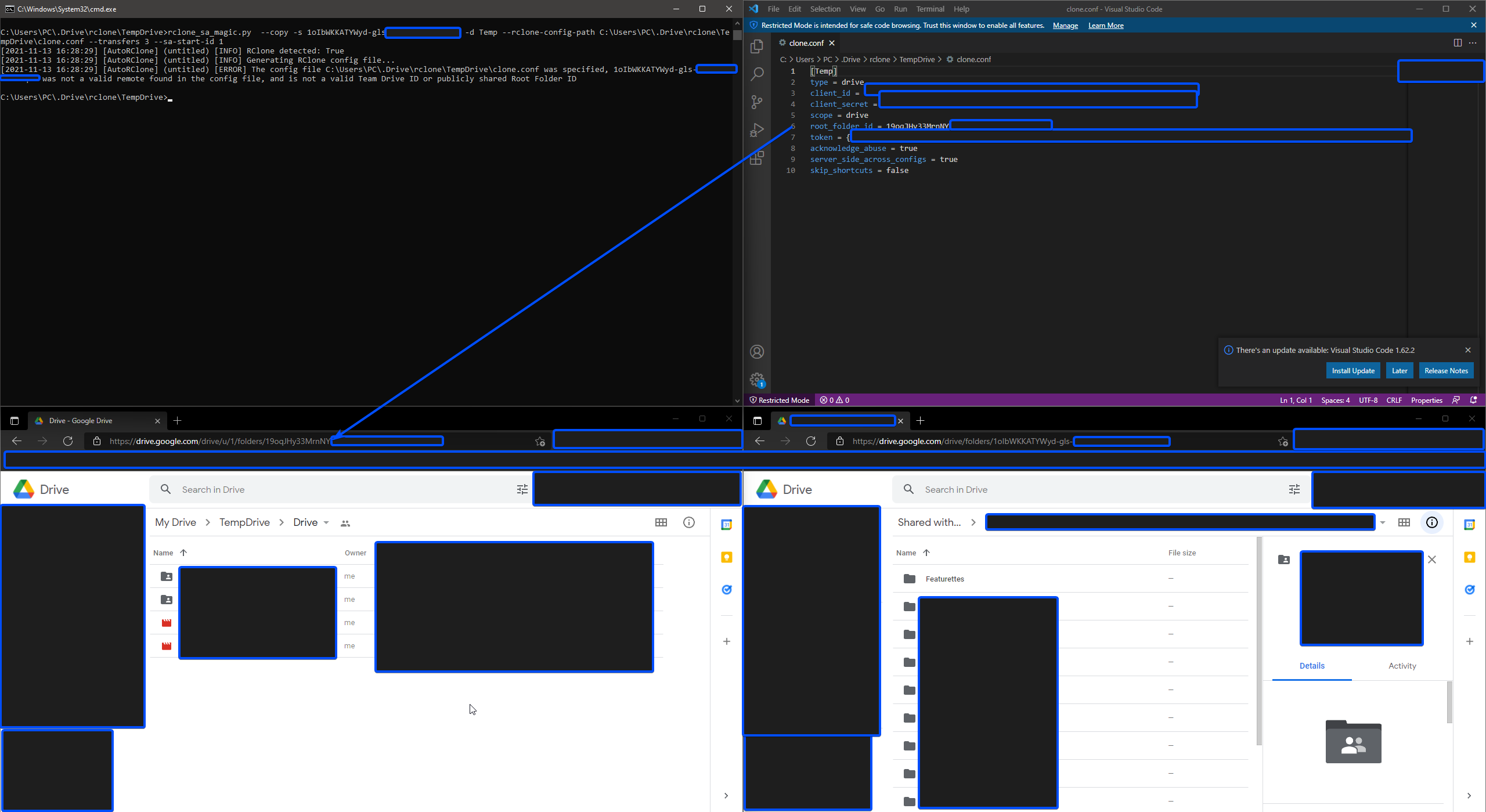Open the VS Code Search sidebar icon

757,74
